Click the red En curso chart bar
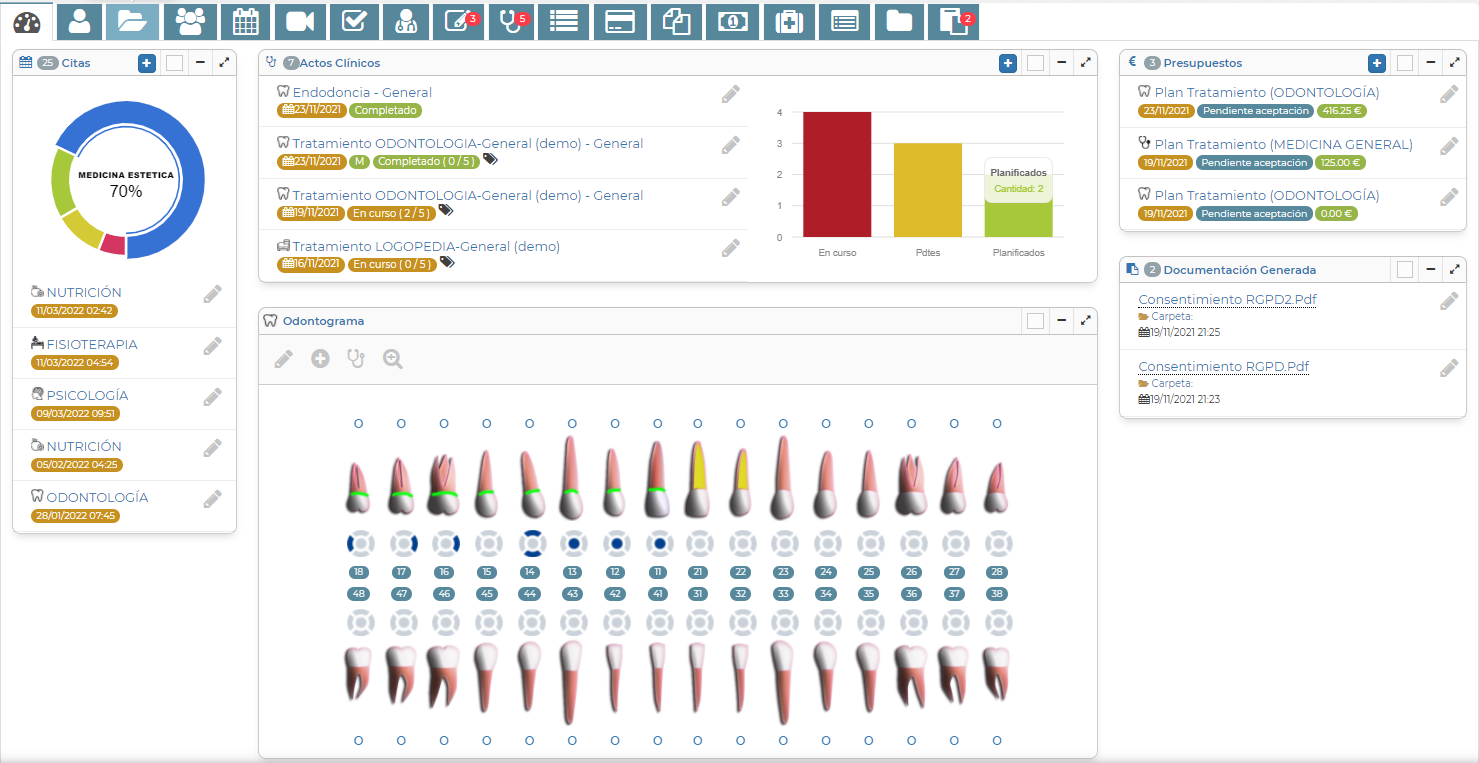 point(837,175)
